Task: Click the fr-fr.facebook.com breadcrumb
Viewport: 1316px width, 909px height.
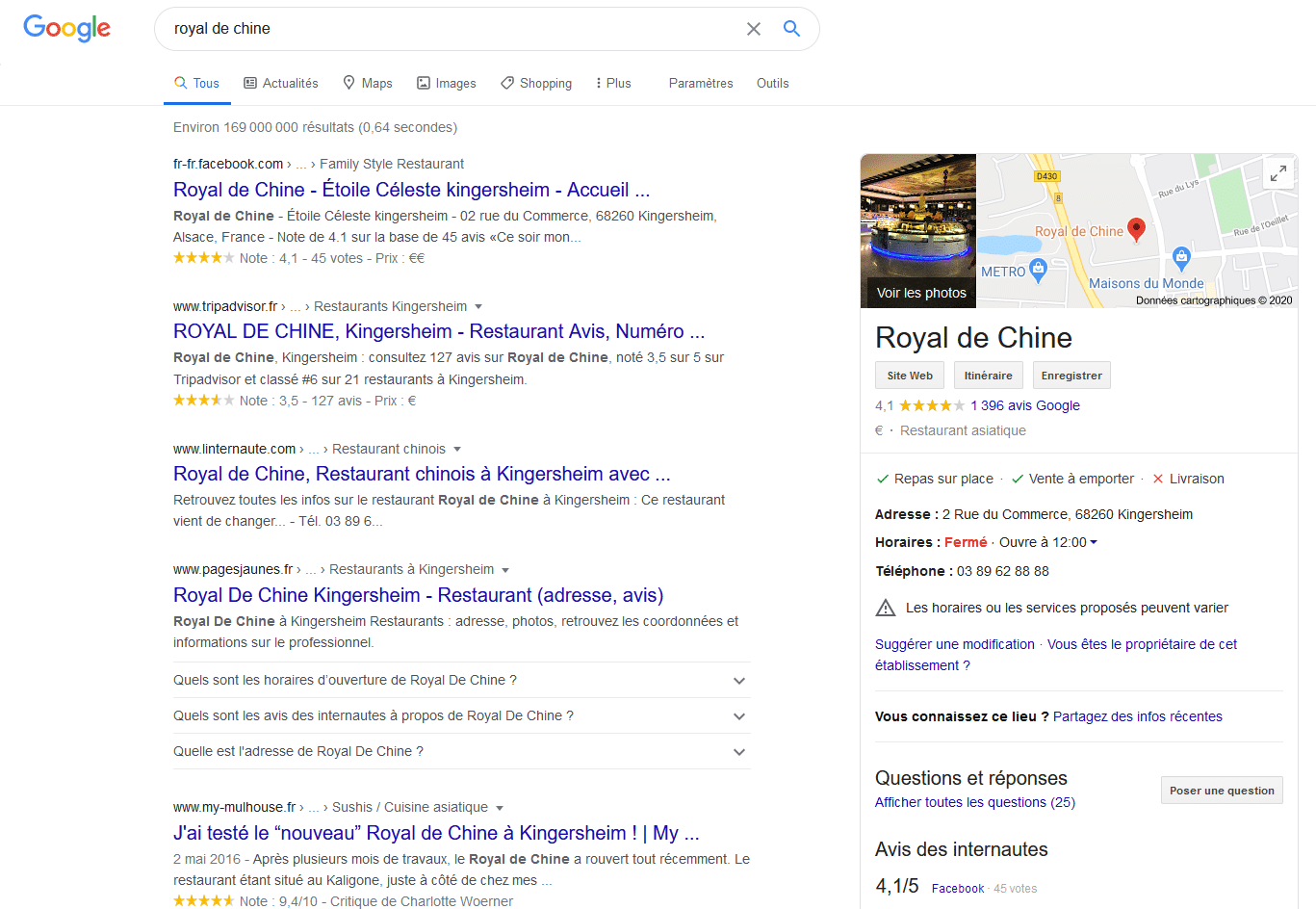Action: [x=228, y=164]
